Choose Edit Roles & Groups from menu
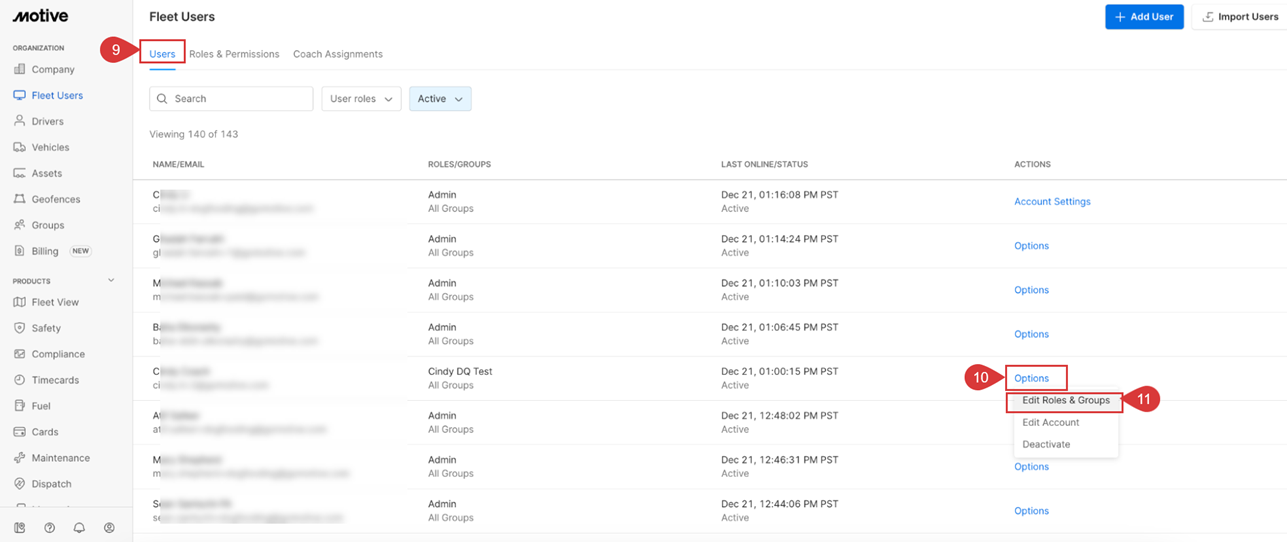Viewport: 1287px width, 542px height. click(1065, 400)
